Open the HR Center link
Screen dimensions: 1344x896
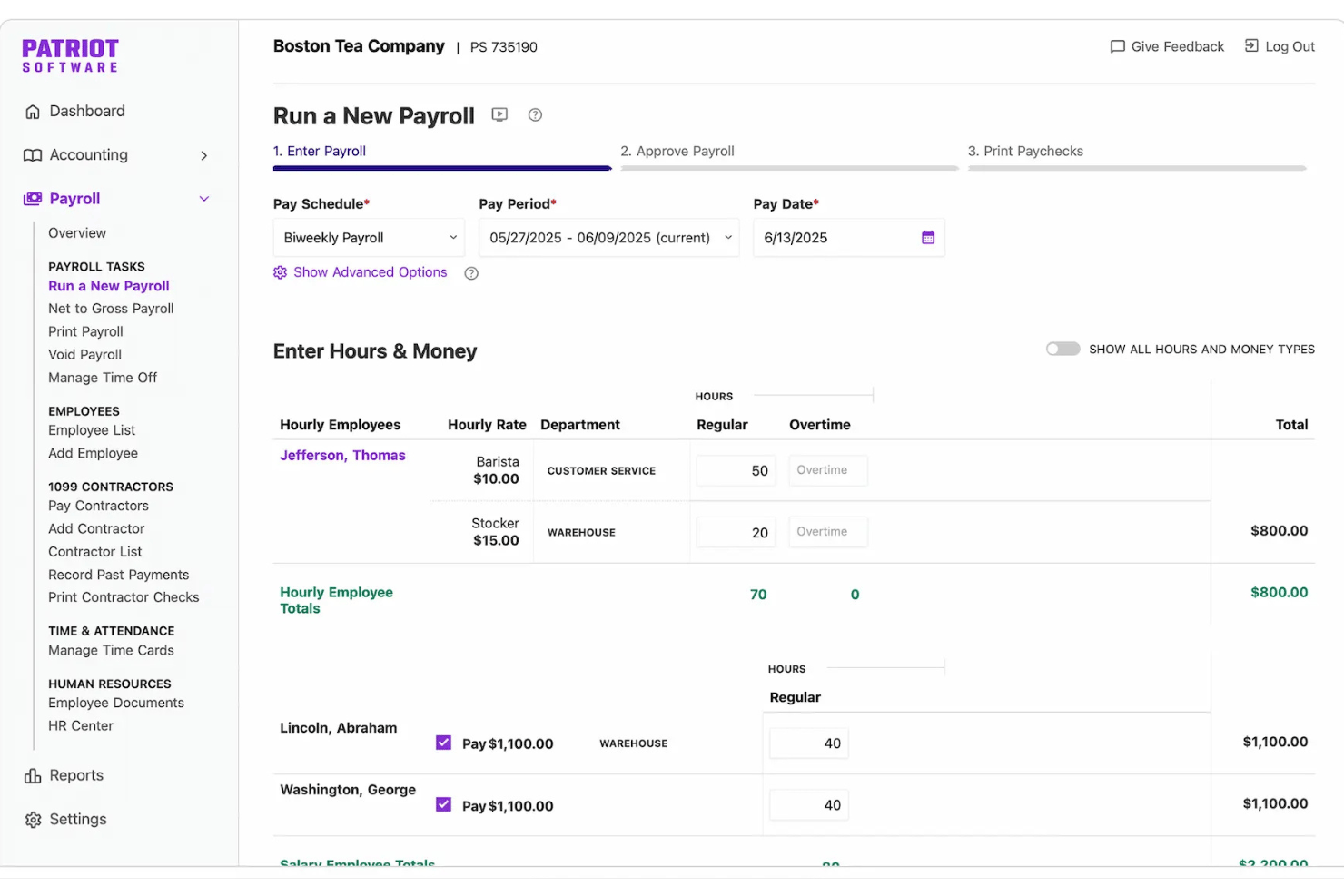point(81,726)
